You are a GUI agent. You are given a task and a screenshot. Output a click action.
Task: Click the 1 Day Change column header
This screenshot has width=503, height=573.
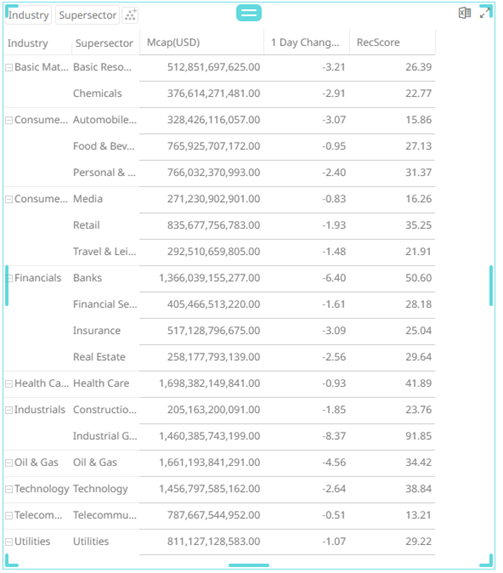click(306, 42)
